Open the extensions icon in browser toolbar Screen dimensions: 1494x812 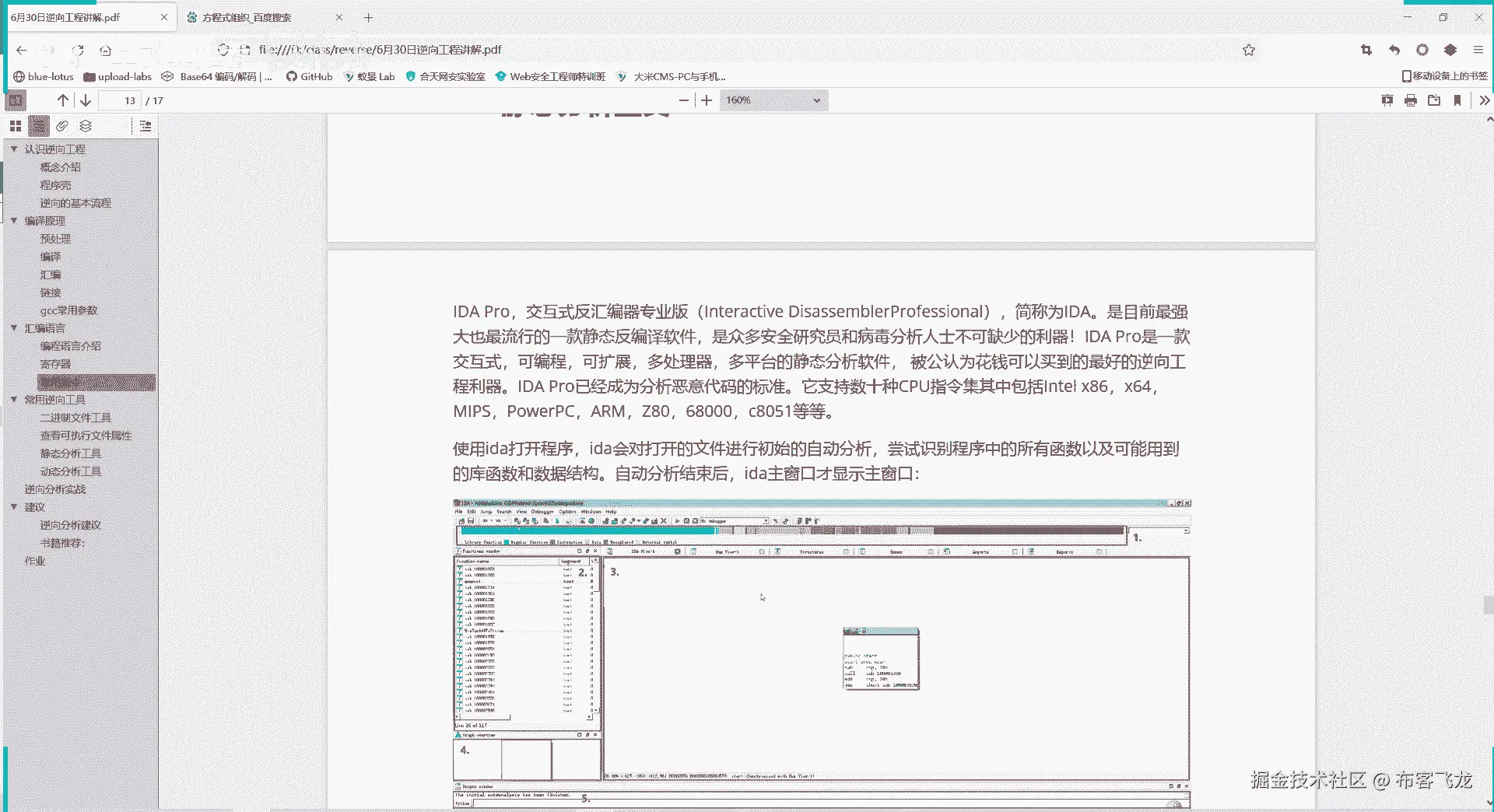pos(1450,50)
